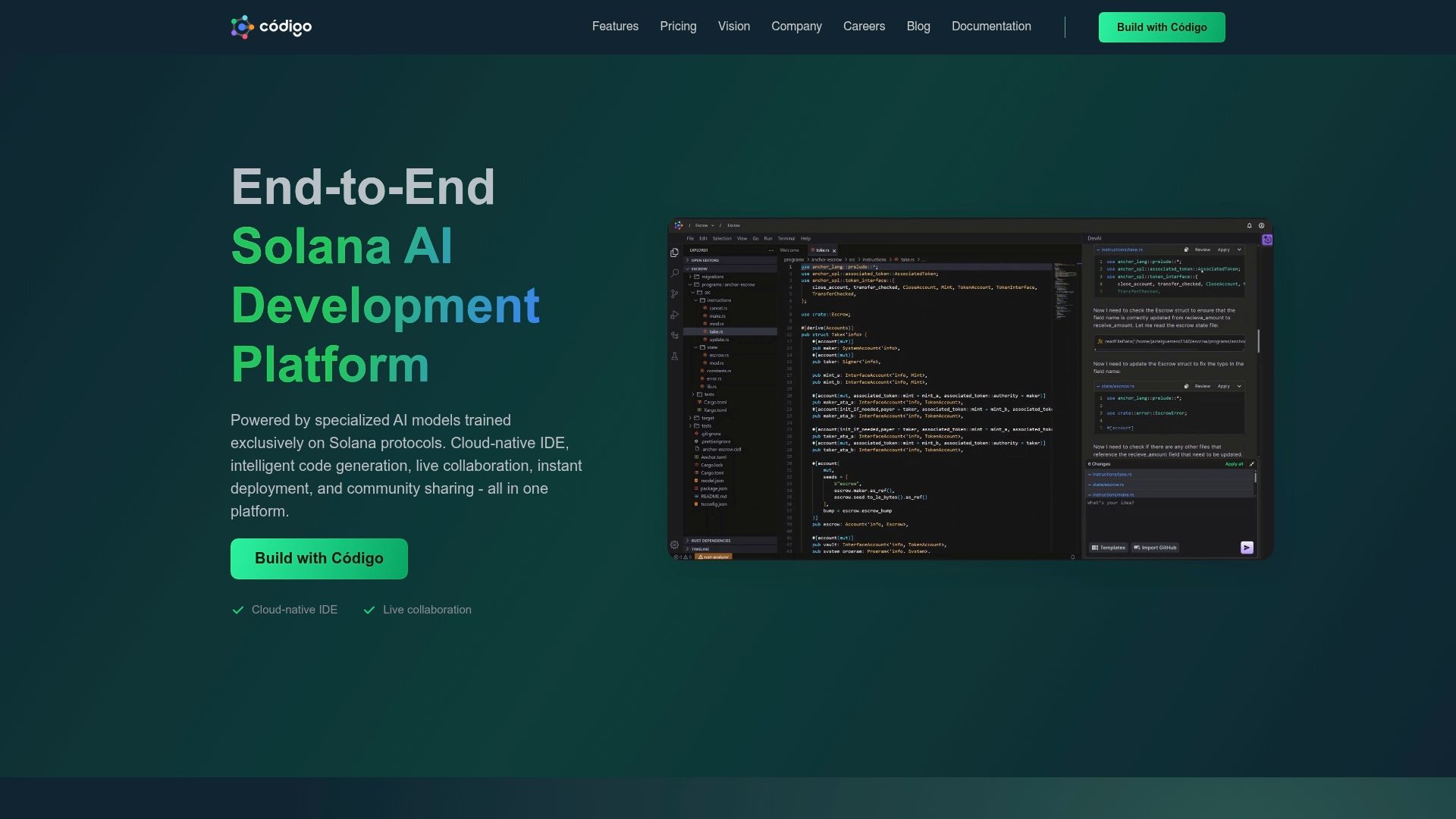Click Apply on state/escrow.rs block
Viewport: 1456px width, 819px height.
pos(1224,386)
